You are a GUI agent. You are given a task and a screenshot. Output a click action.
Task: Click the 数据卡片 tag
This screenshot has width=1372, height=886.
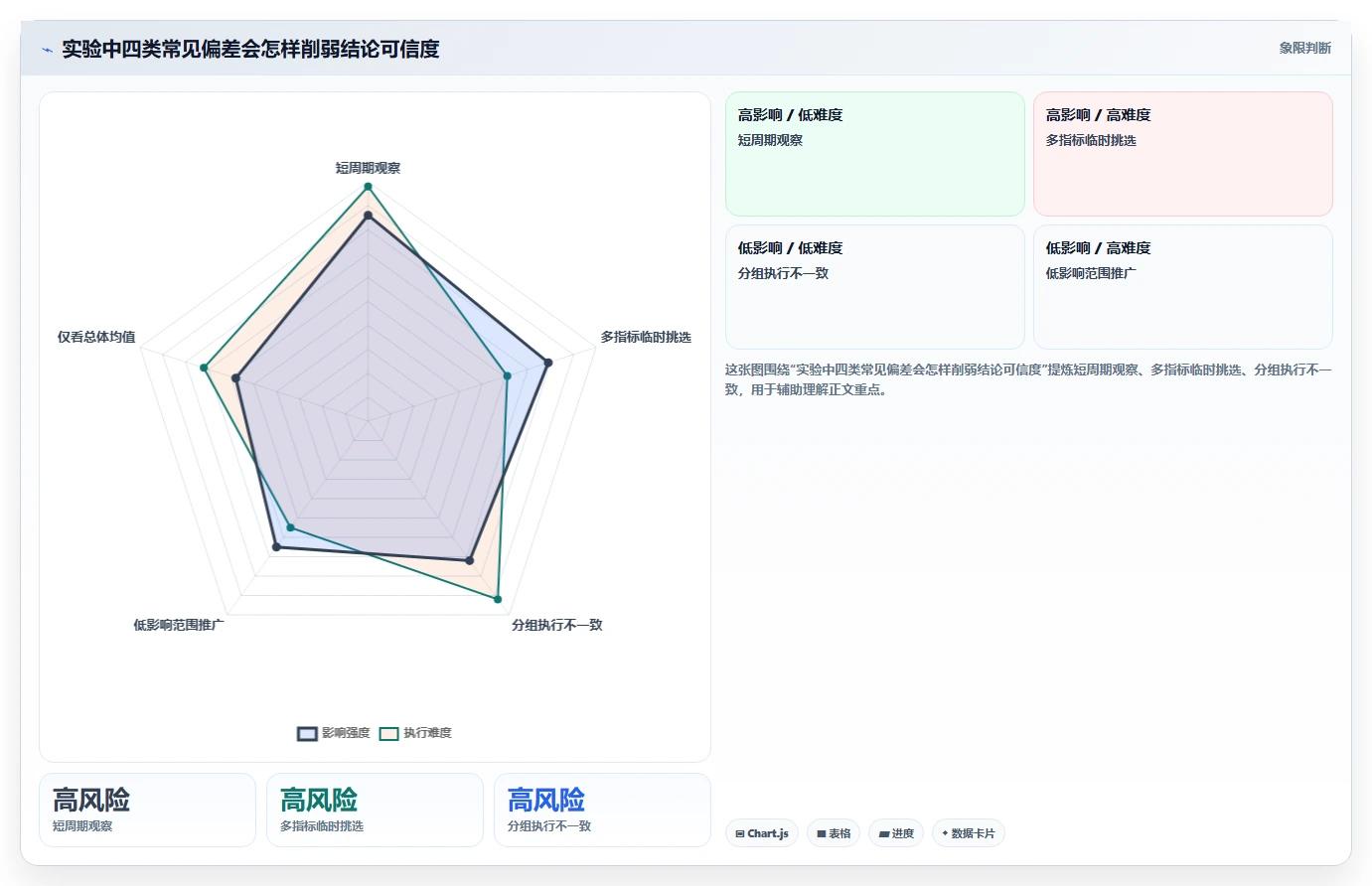click(x=968, y=833)
